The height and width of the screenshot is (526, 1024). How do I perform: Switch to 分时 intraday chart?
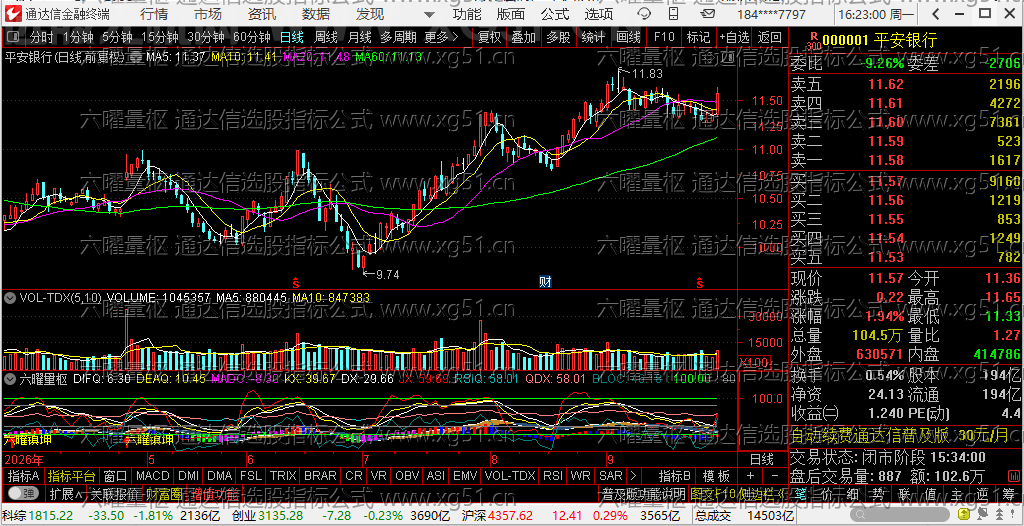point(42,37)
